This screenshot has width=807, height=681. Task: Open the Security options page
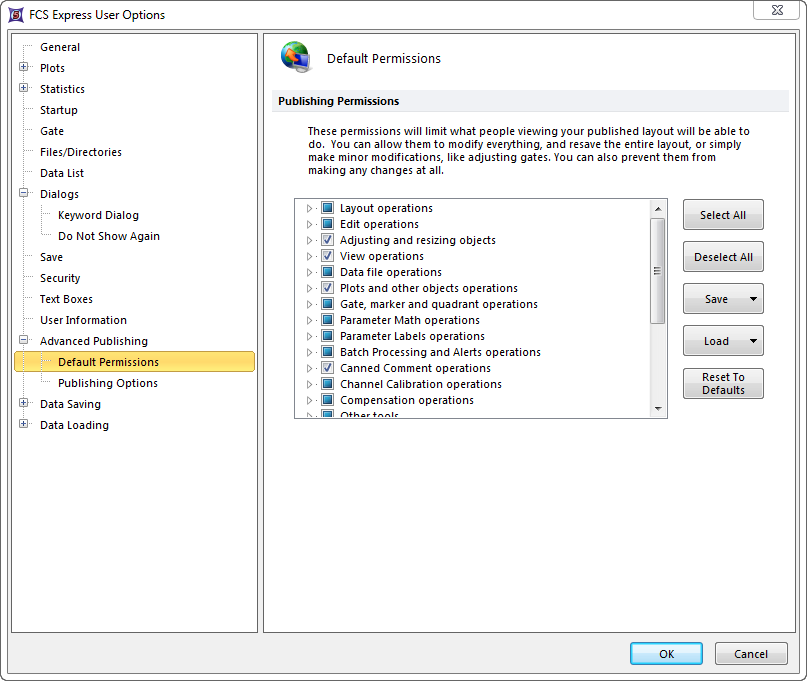[60, 278]
